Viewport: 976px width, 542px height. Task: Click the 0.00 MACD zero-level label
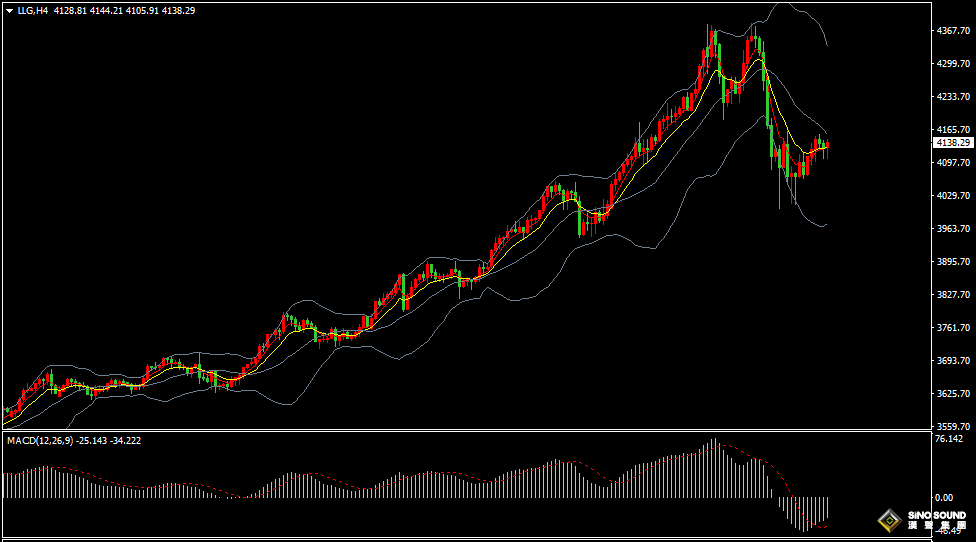tap(943, 497)
